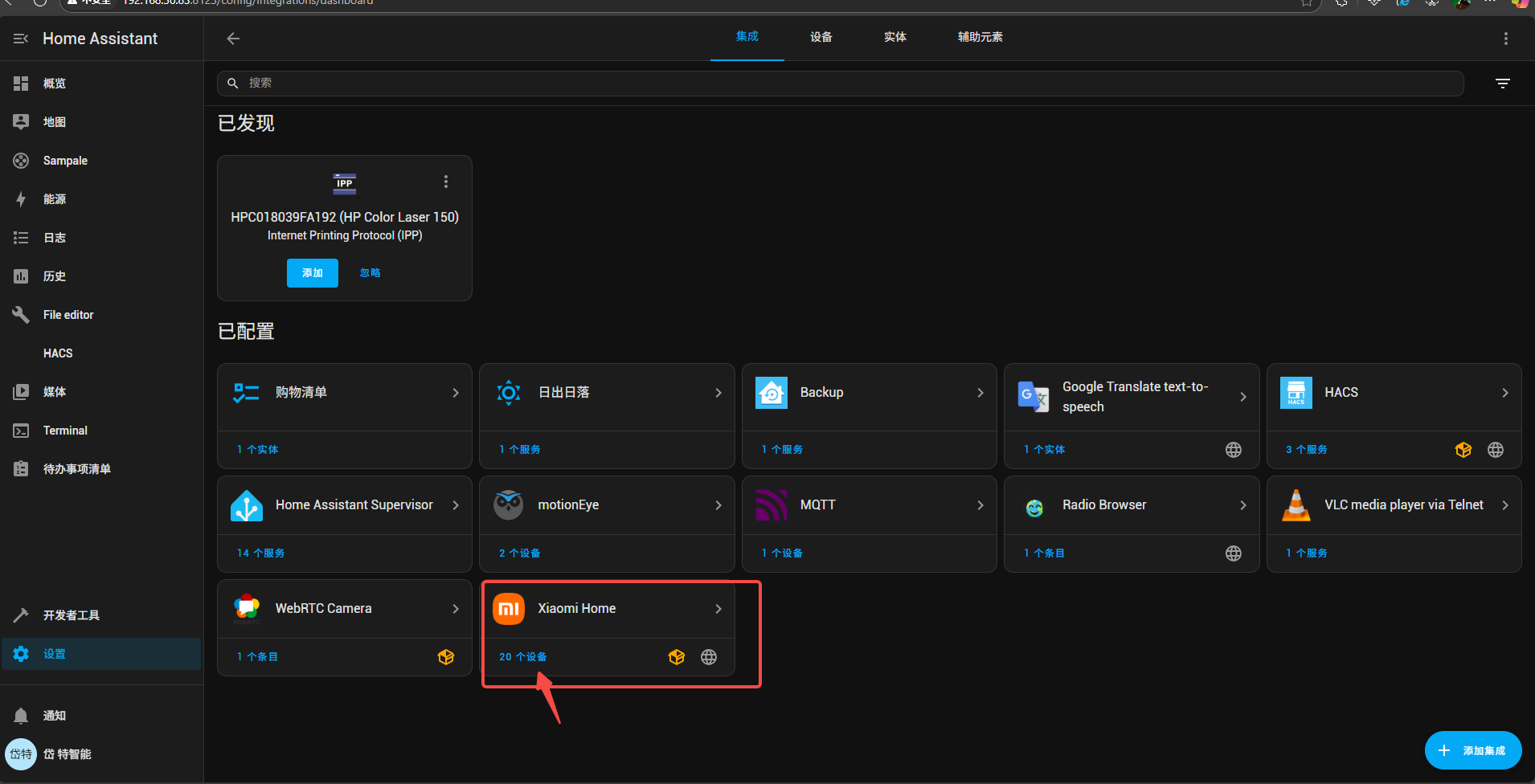The image size is (1535, 784).
Task: Open the HP printer card's three-dot menu
Action: click(x=446, y=182)
